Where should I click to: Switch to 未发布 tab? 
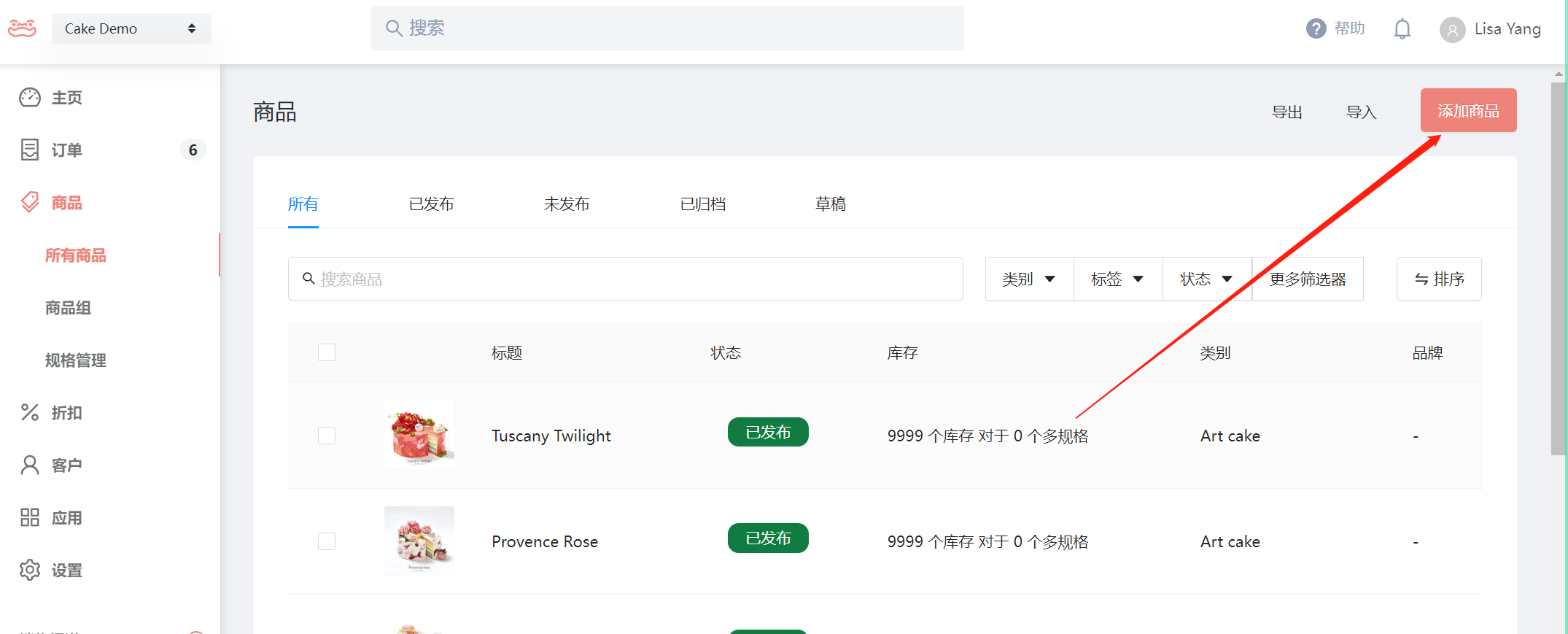[x=567, y=204]
